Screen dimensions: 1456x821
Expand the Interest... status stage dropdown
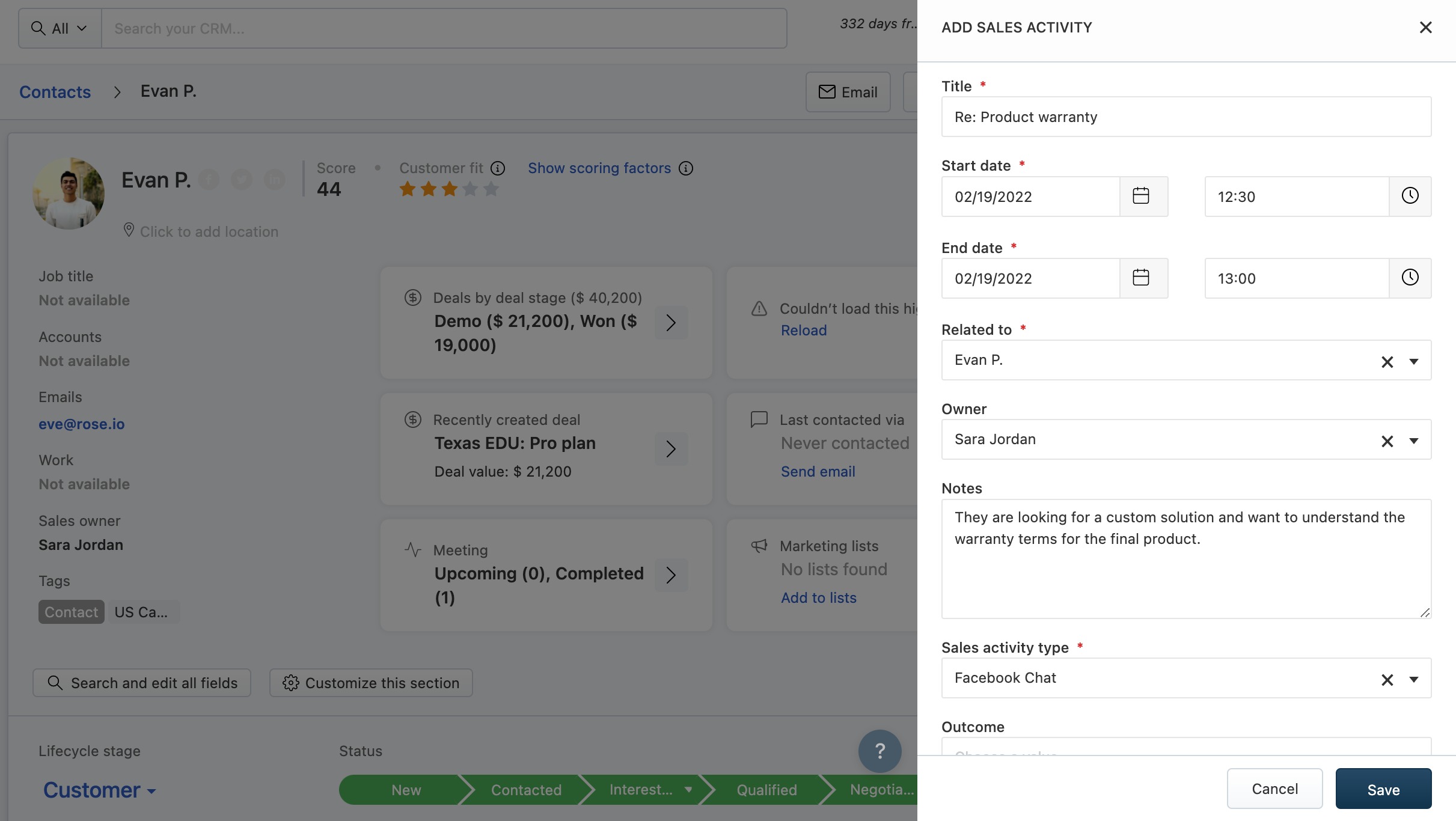(x=688, y=790)
